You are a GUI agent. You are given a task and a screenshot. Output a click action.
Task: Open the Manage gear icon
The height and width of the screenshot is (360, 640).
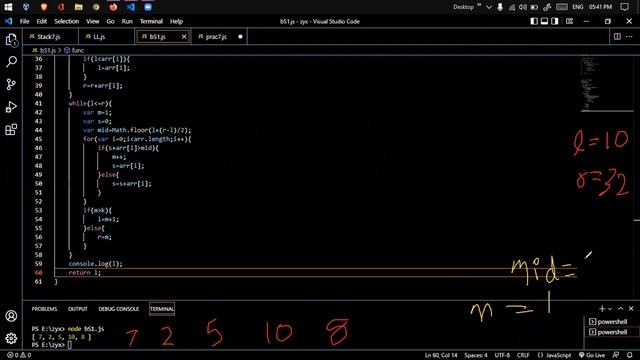[11, 338]
